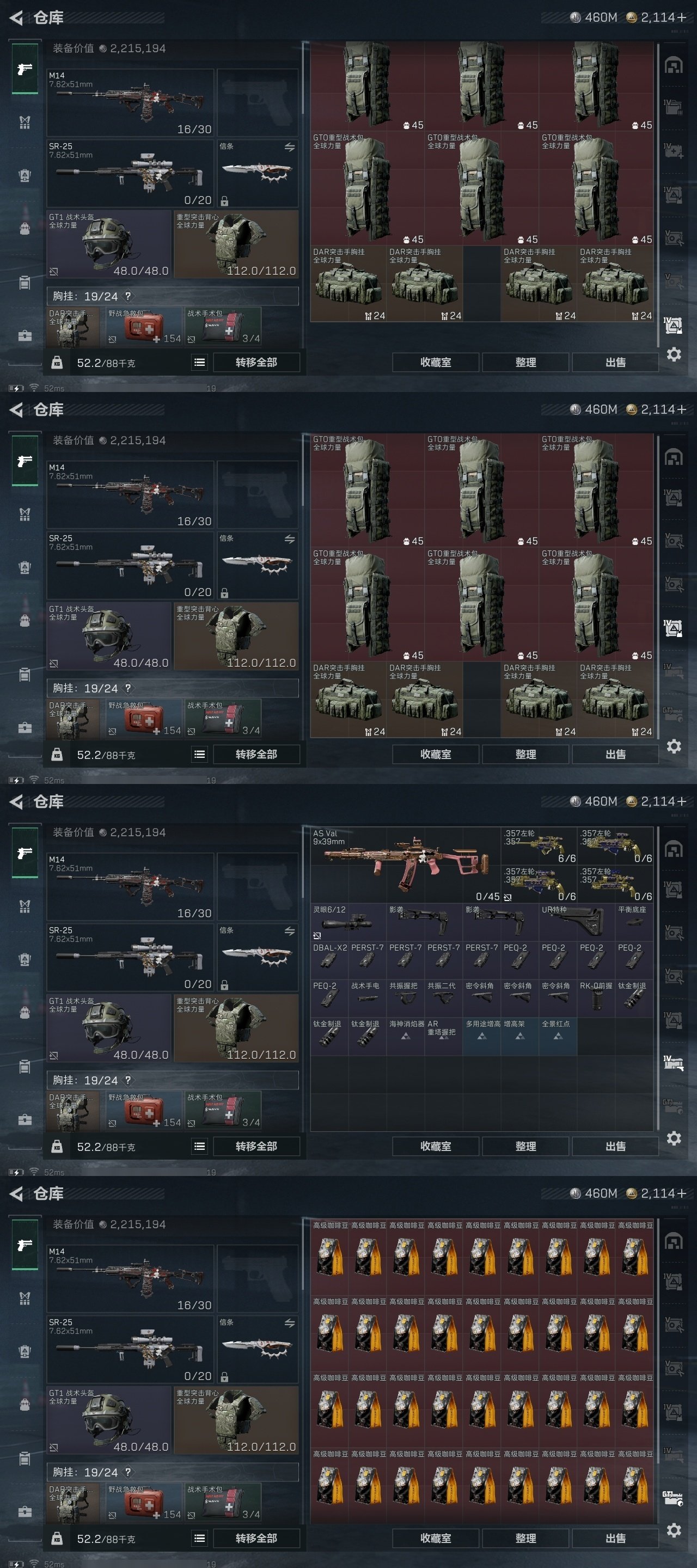
Task: Choose the .357 revolver showing 6/6
Action: point(538,846)
